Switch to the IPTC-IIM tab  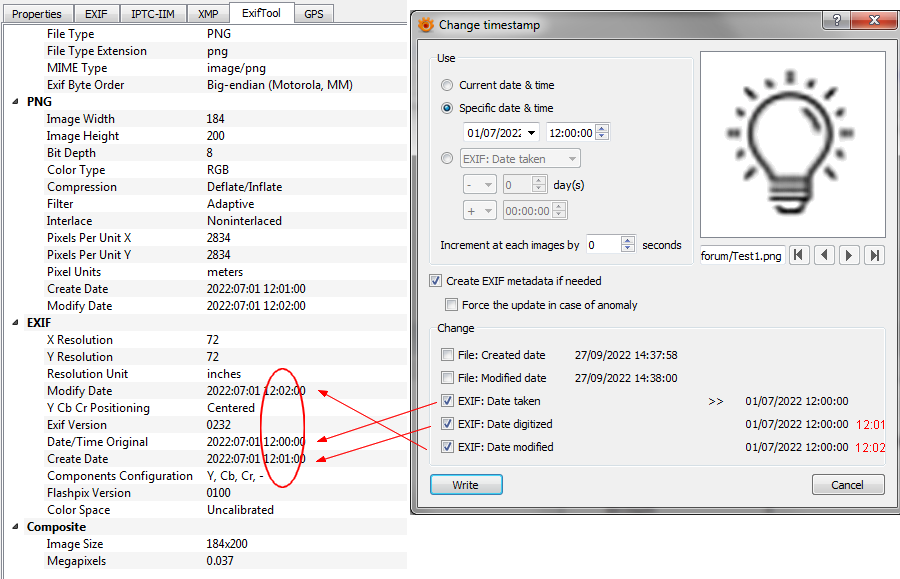(153, 14)
